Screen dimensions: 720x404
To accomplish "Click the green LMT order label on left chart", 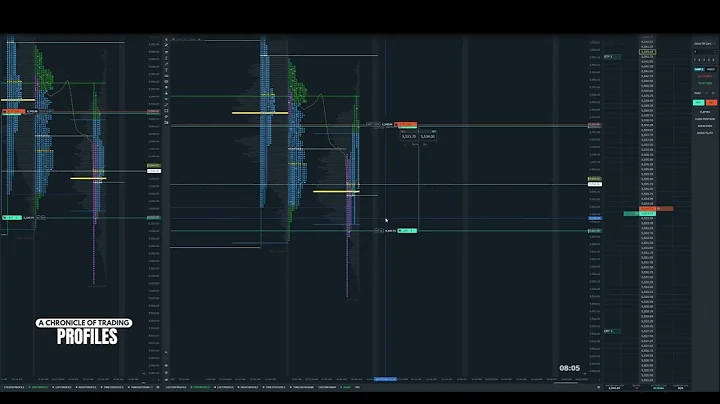I will 12,218.
